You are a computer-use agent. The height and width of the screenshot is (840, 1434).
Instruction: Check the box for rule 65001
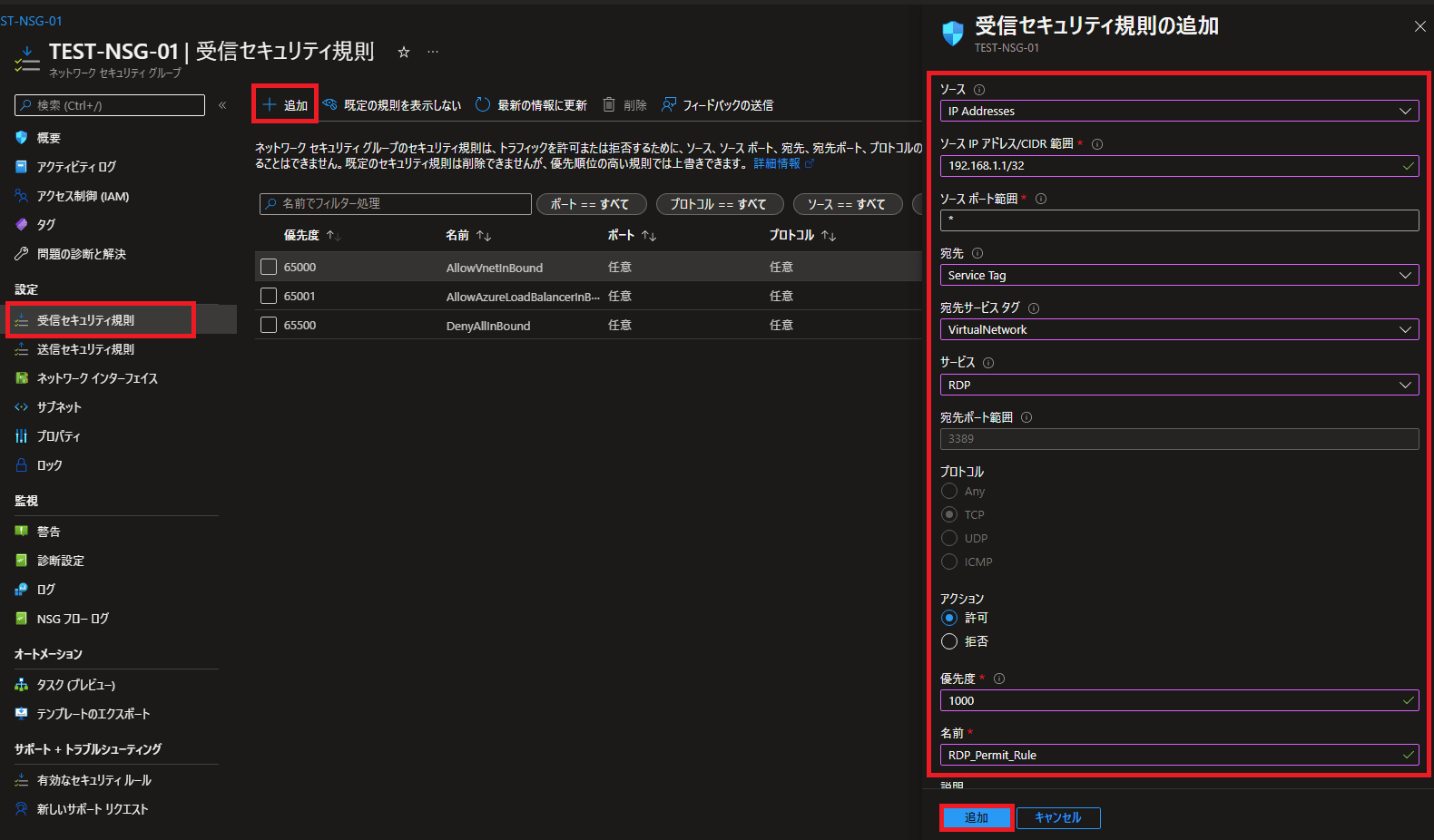tap(269, 296)
